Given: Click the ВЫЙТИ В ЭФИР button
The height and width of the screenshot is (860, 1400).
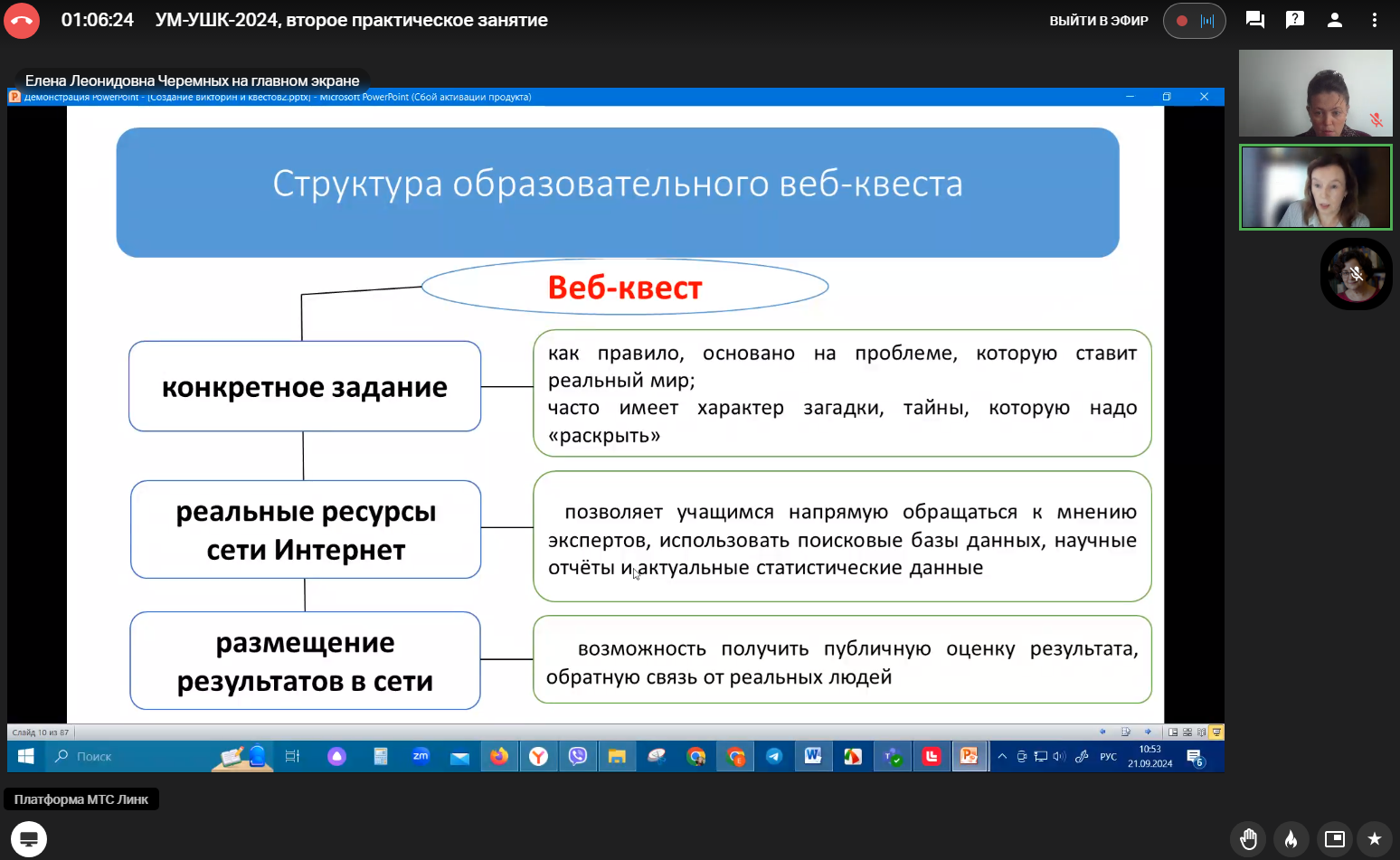Looking at the screenshot, I should pyautogui.click(x=1098, y=21).
